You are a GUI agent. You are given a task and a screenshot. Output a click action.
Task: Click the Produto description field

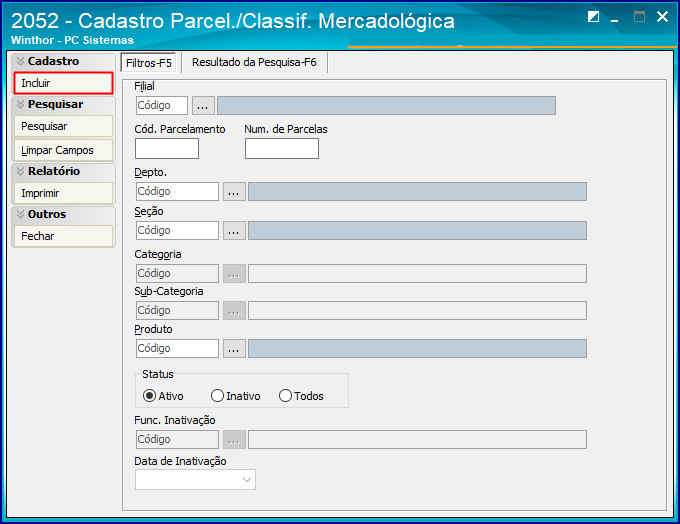coord(418,349)
